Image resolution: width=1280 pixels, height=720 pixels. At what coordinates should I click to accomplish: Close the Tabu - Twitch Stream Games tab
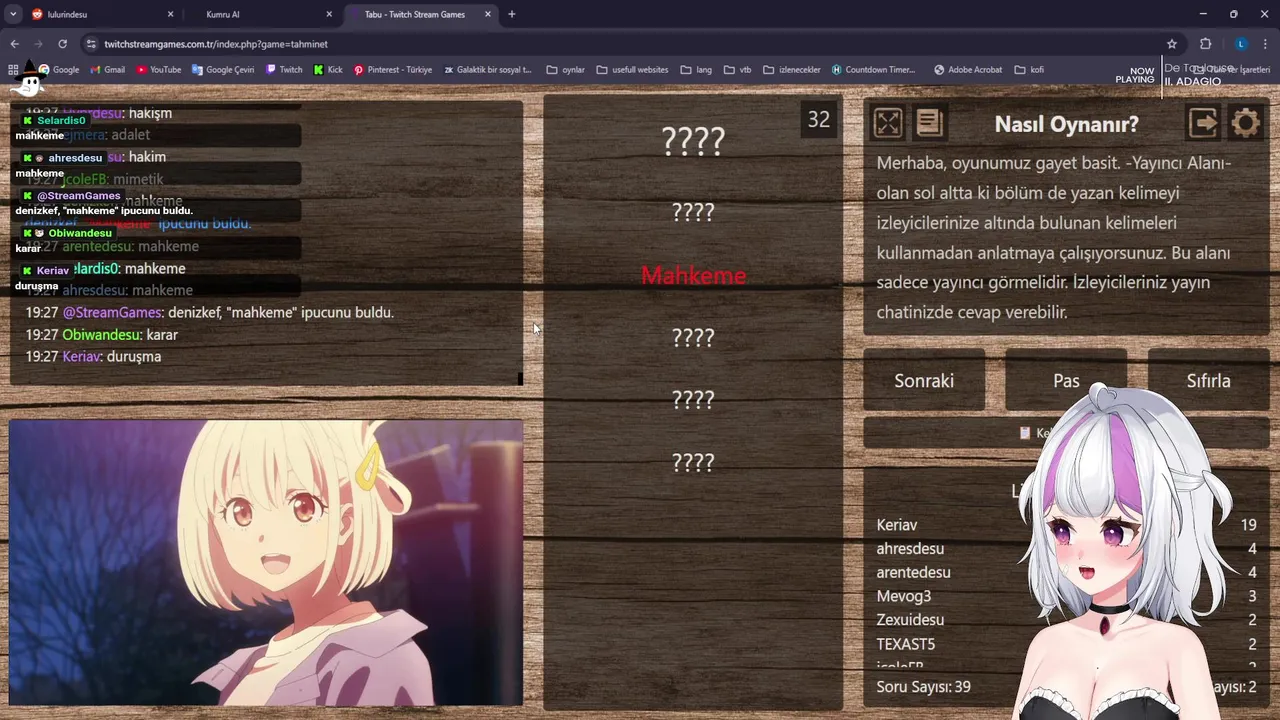coord(488,14)
